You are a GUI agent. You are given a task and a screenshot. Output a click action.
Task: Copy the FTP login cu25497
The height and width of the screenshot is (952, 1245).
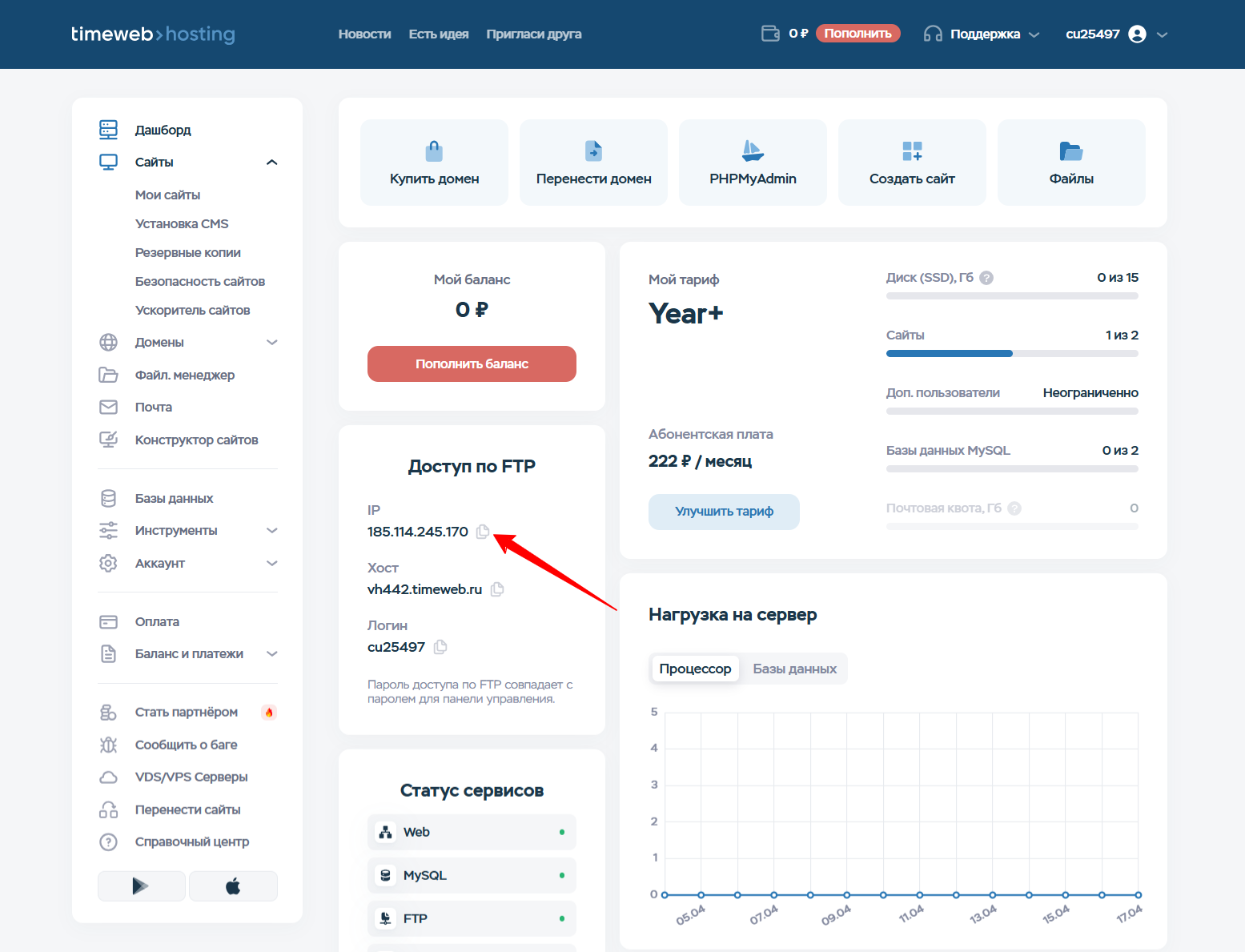point(440,647)
